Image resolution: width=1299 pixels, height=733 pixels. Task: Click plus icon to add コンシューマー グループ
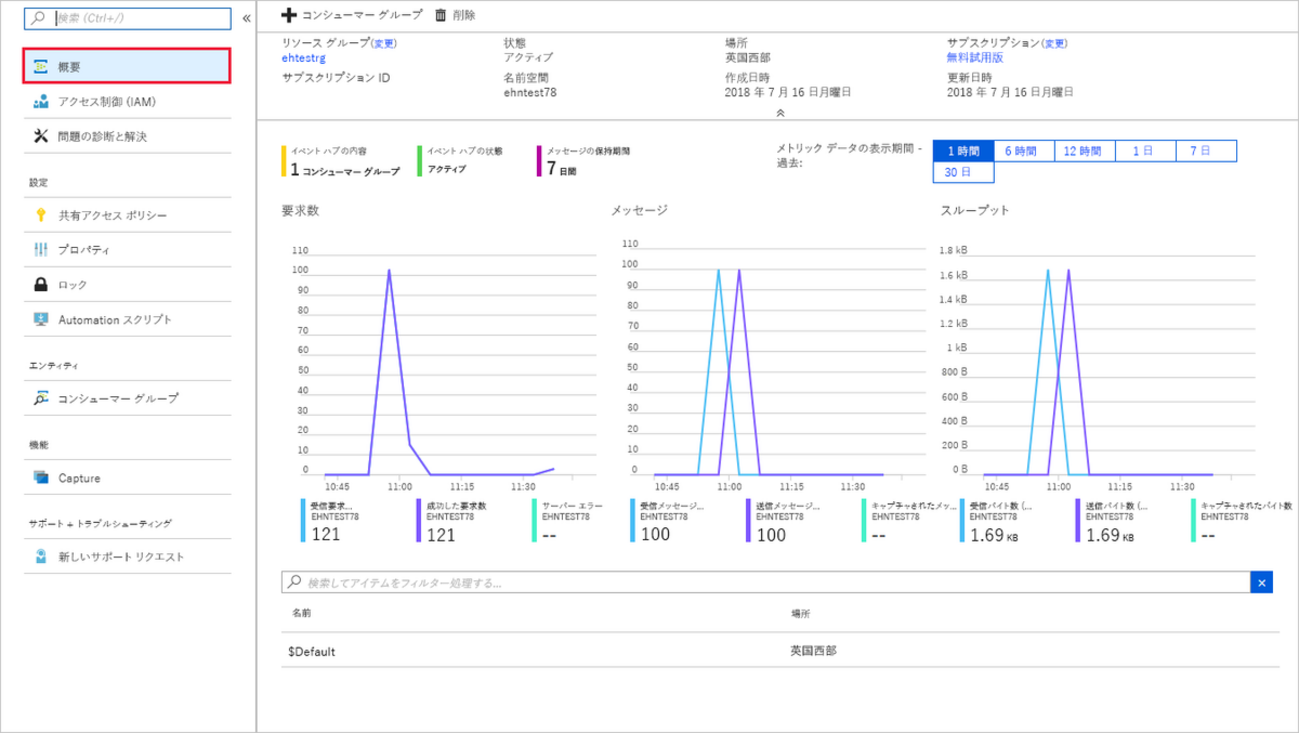pyautogui.click(x=290, y=15)
